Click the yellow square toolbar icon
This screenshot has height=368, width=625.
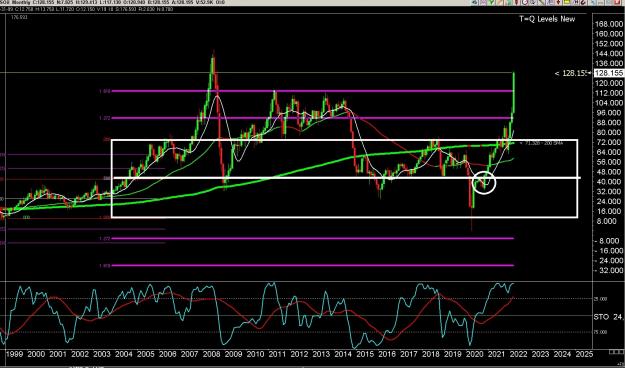(566, 3)
